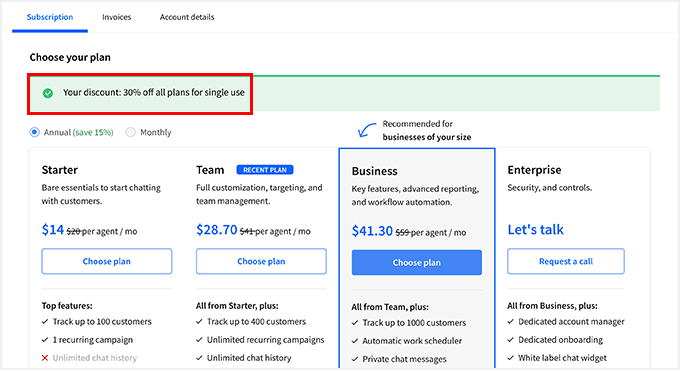Viewport: 680px width, 370px height.
Task: Click the blue curved recommendation arrow
Action: (366, 130)
